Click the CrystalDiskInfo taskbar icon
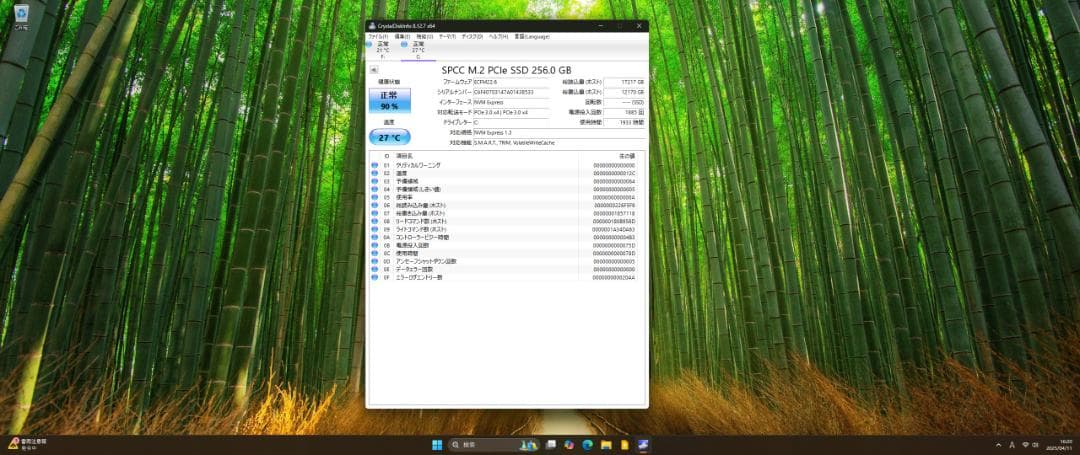 tap(643, 445)
